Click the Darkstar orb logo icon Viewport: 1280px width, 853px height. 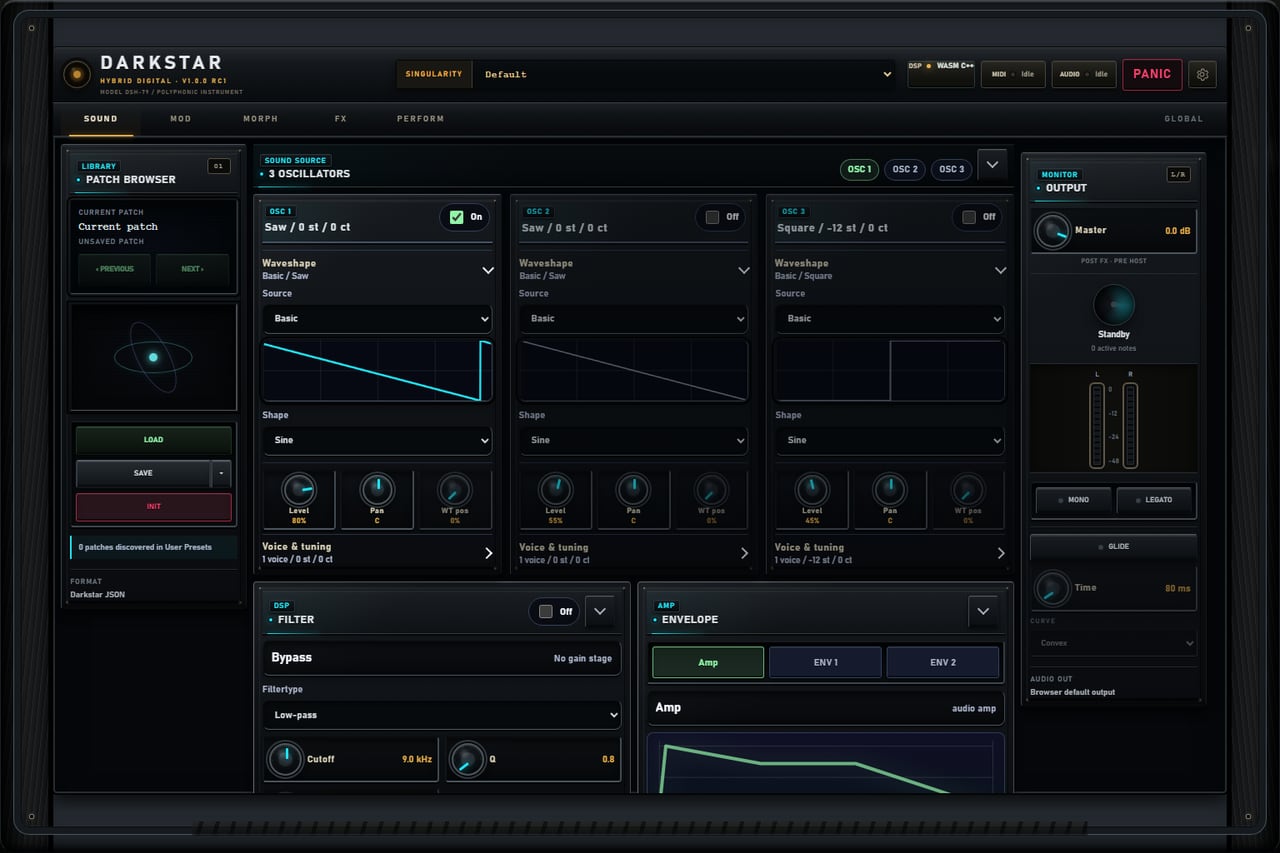pyautogui.click(x=77, y=74)
